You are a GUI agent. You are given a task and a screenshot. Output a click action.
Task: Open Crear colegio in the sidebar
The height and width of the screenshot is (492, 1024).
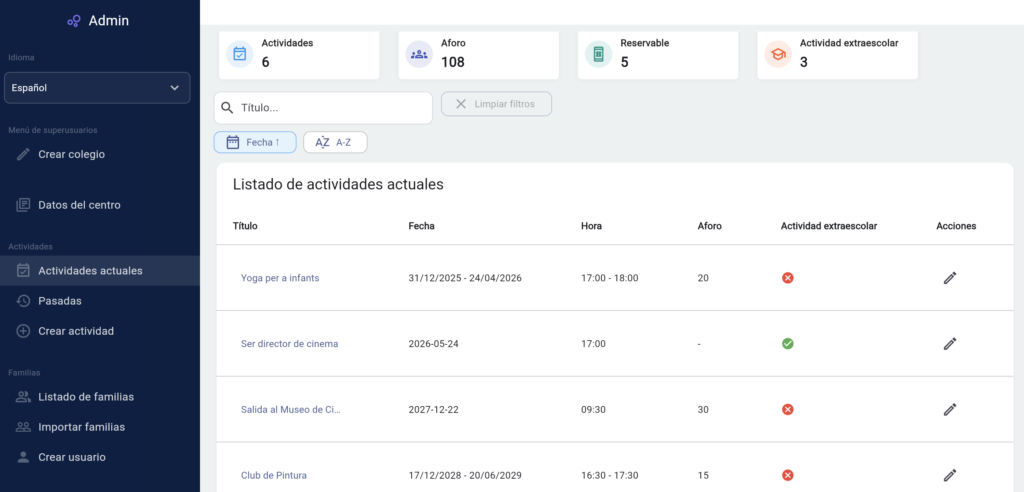[71, 154]
